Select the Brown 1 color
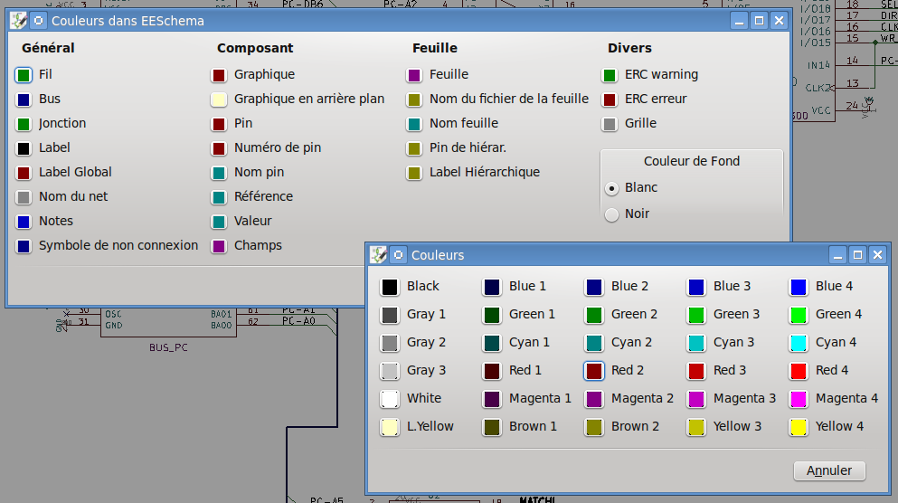898x503 pixels. pyautogui.click(x=492, y=427)
